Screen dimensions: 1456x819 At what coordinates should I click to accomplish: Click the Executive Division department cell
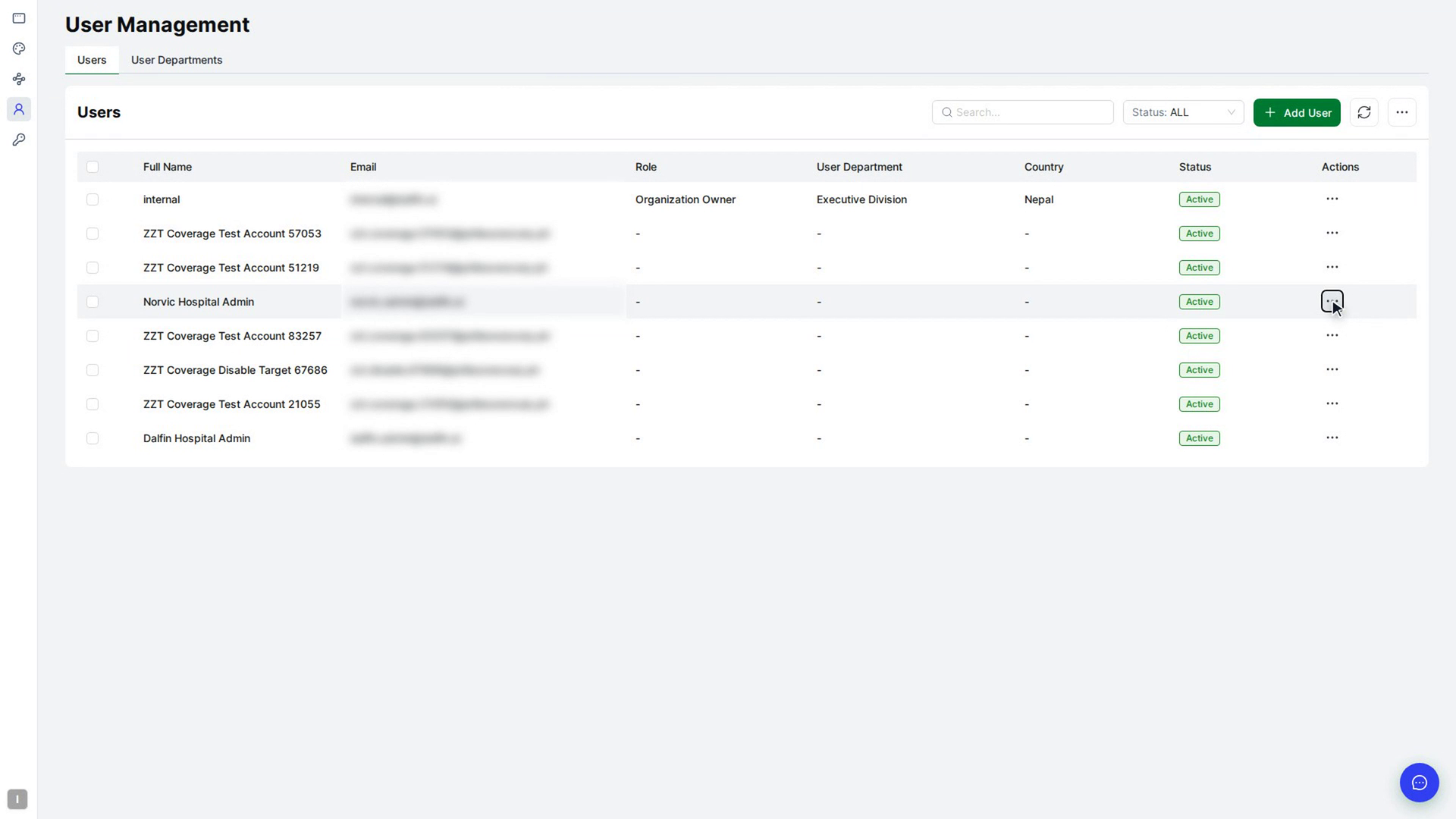(861, 199)
